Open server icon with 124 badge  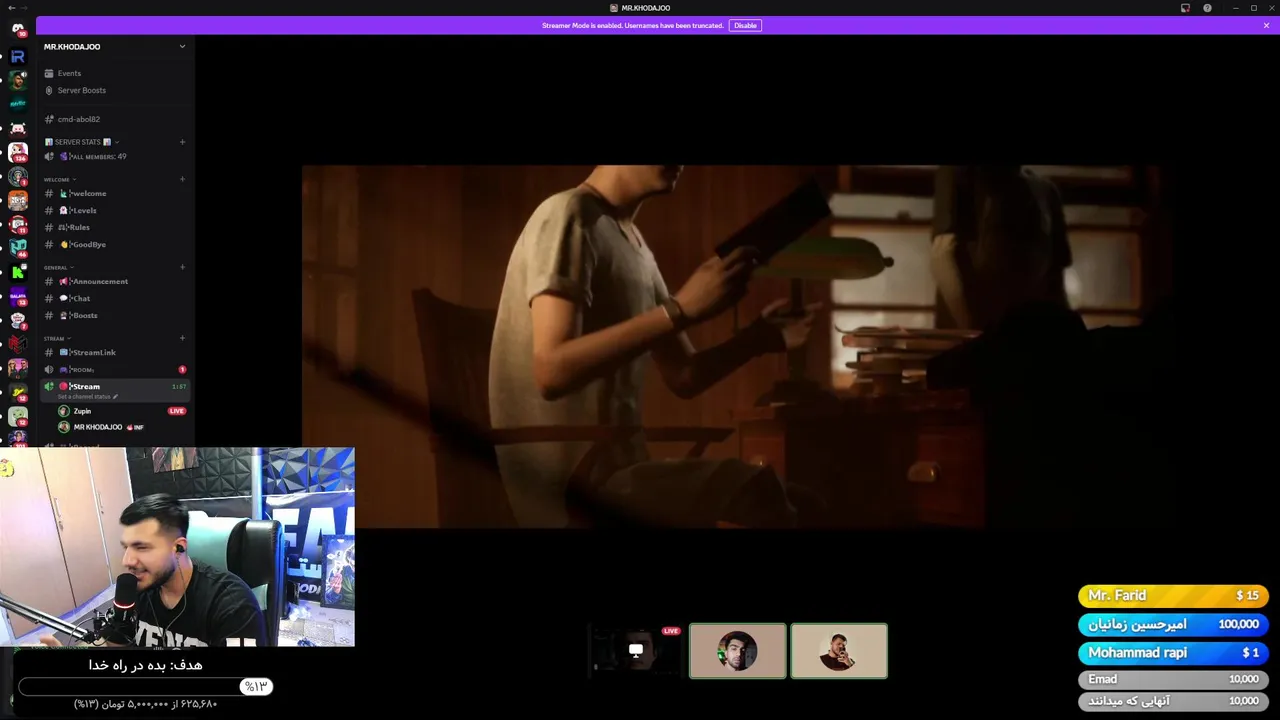point(18,152)
